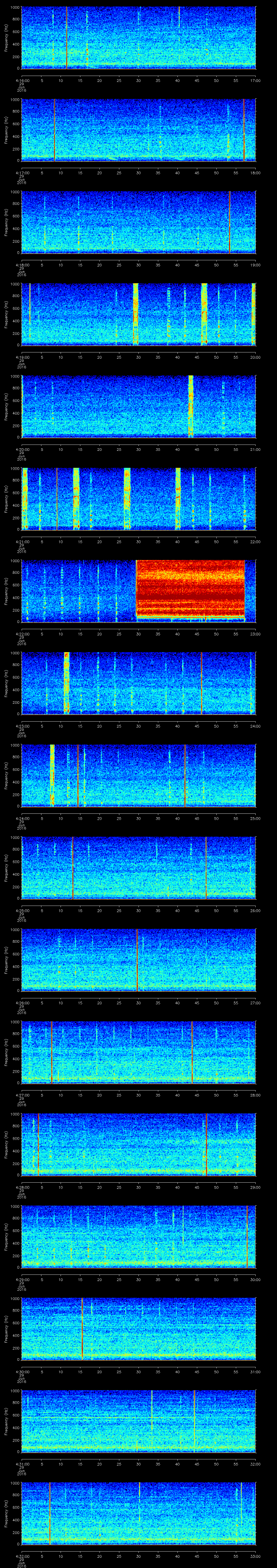The width and height of the screenshot is (277, 1568).
Task: Click the 4:20:00 start time label
Action: (22, 449)
